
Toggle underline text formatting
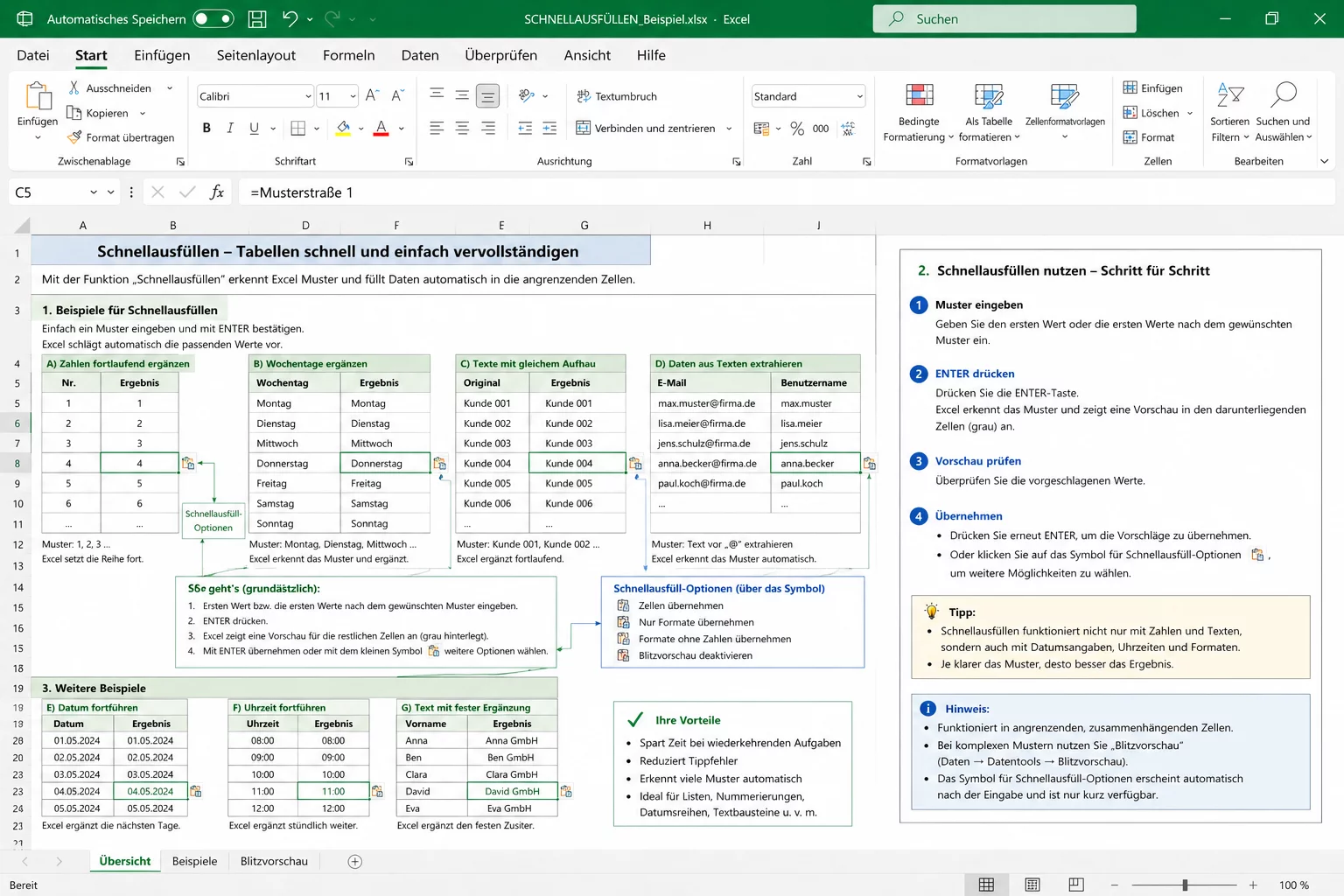[x=254, y=128]
